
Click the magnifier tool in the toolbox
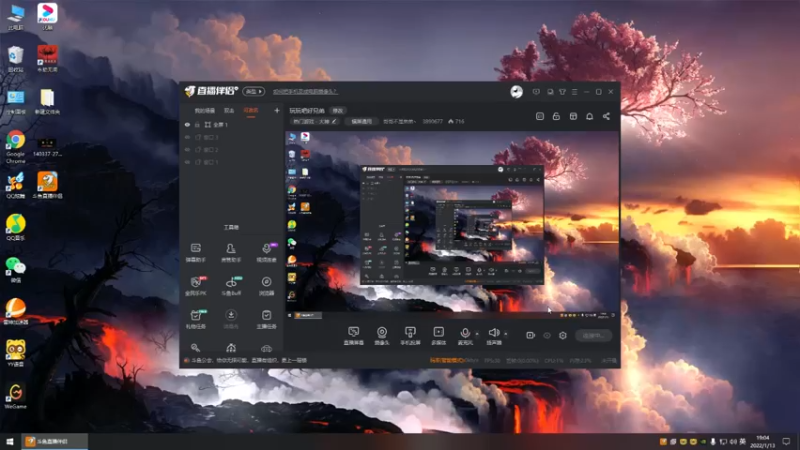pos(195,348)
